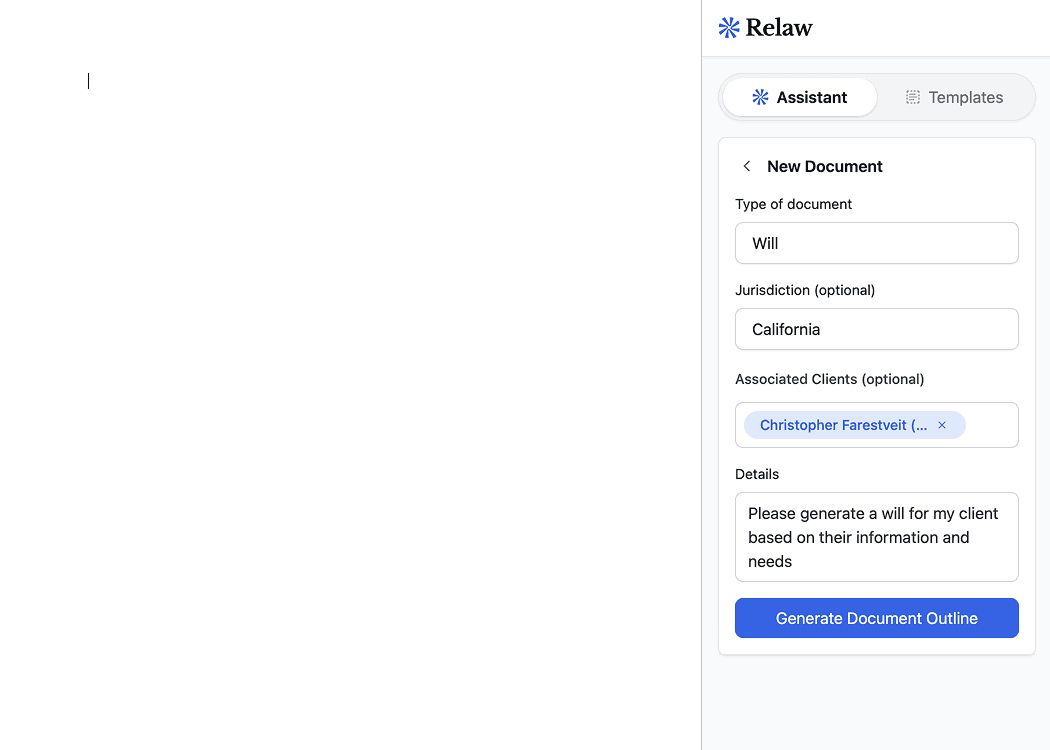1050x750 pixels.
Task: Click the Assistant tab sparkle icon
Action: pos(760,97)
